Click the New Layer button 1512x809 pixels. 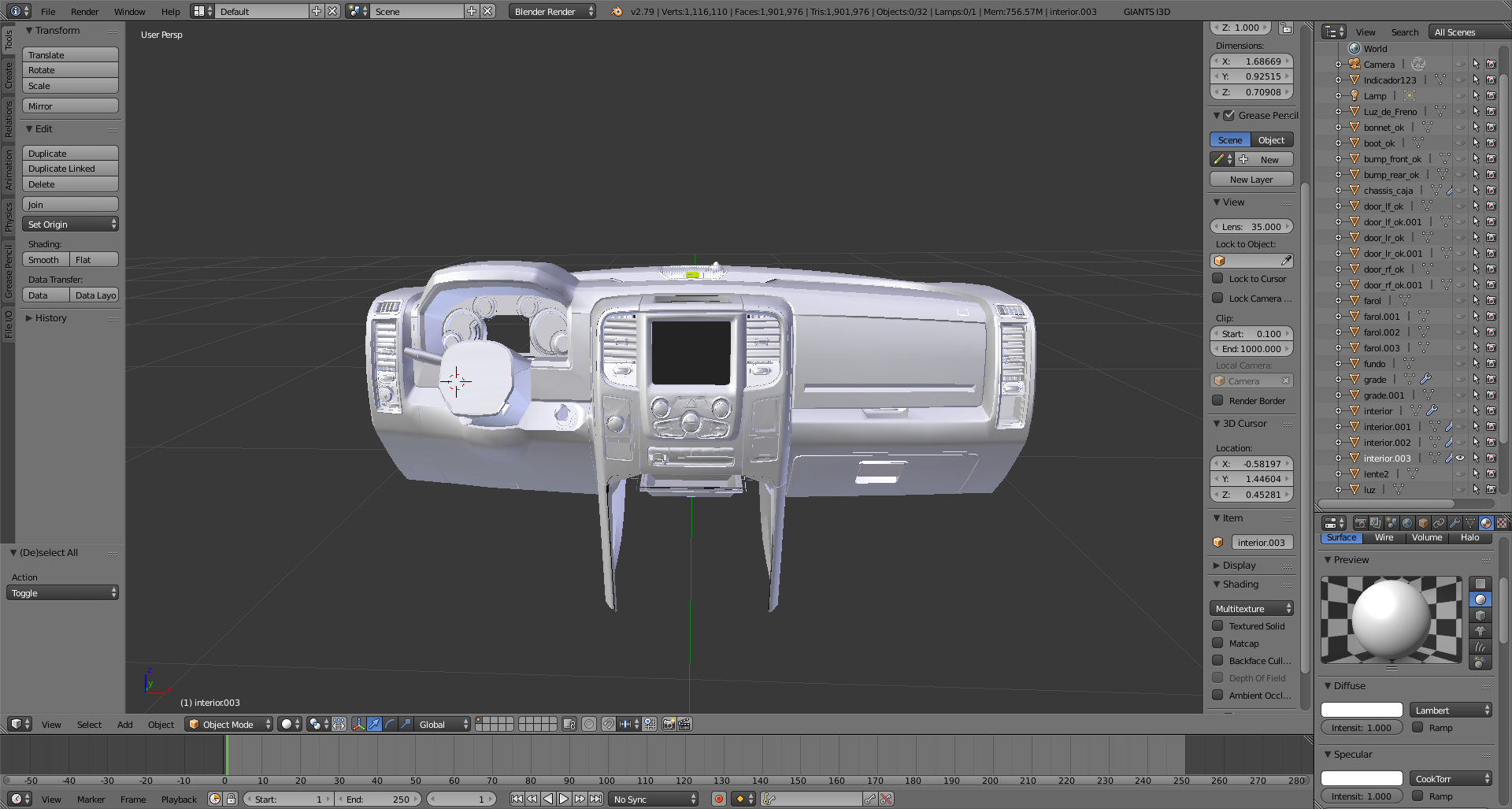[1251, 180]
